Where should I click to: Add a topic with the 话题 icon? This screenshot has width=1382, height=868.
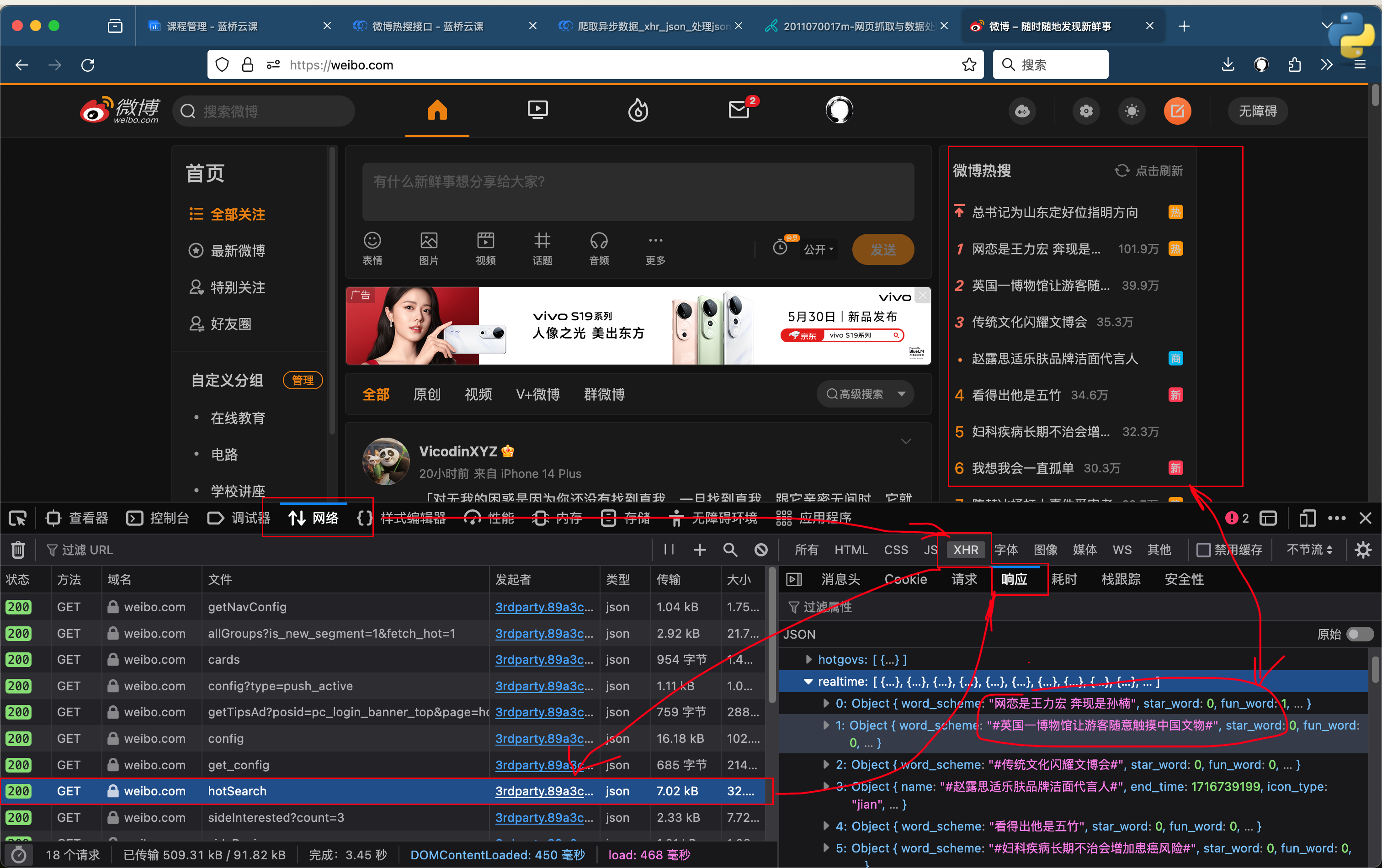coord(542,248)
